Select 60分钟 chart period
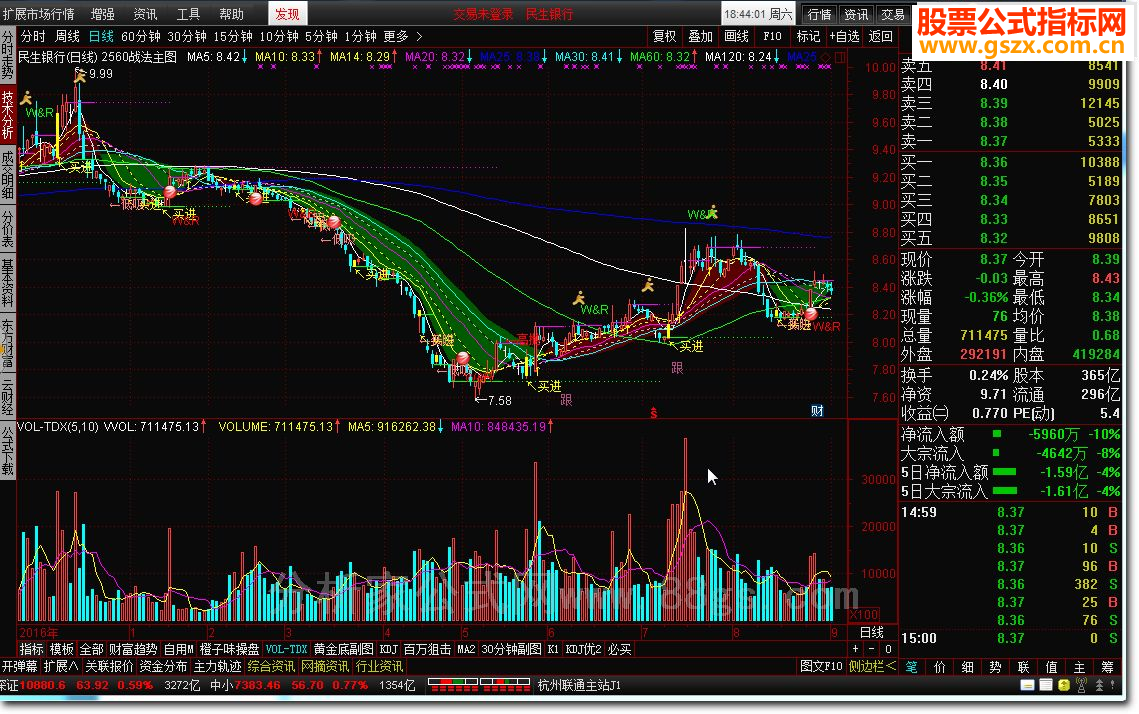1139x714 pixels. pyautogui.click(x=140, y=36)
